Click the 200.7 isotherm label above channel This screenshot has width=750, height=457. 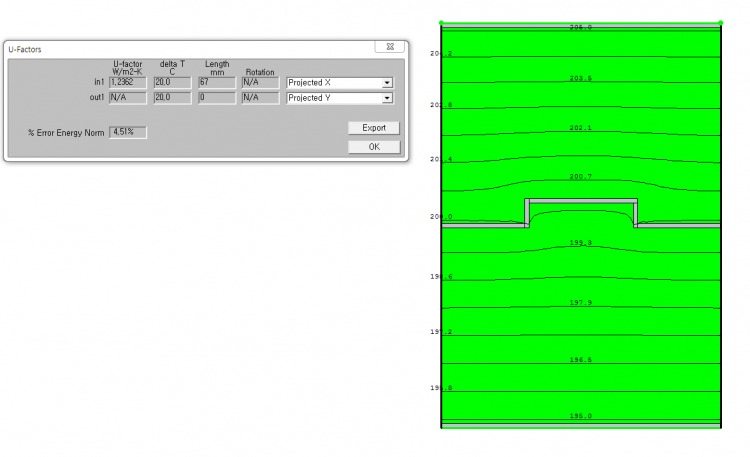[580, 176]
